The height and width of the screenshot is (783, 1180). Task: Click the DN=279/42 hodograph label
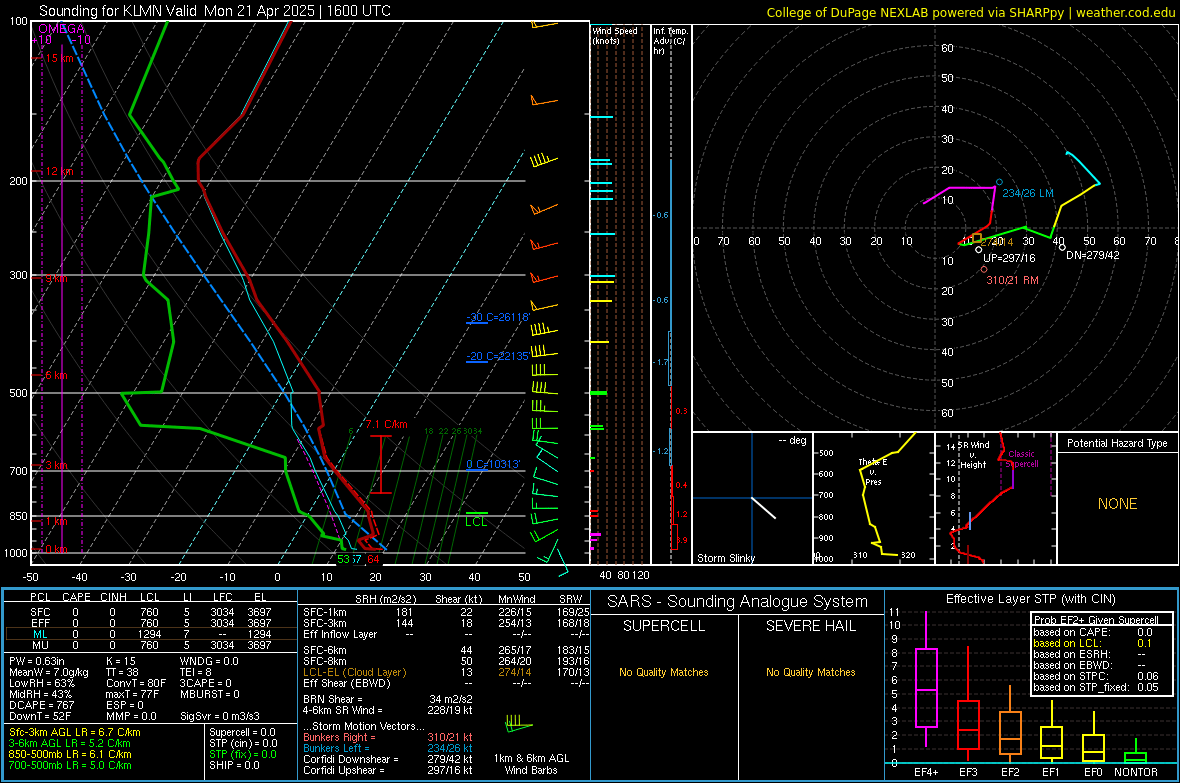coord(1093,255)
